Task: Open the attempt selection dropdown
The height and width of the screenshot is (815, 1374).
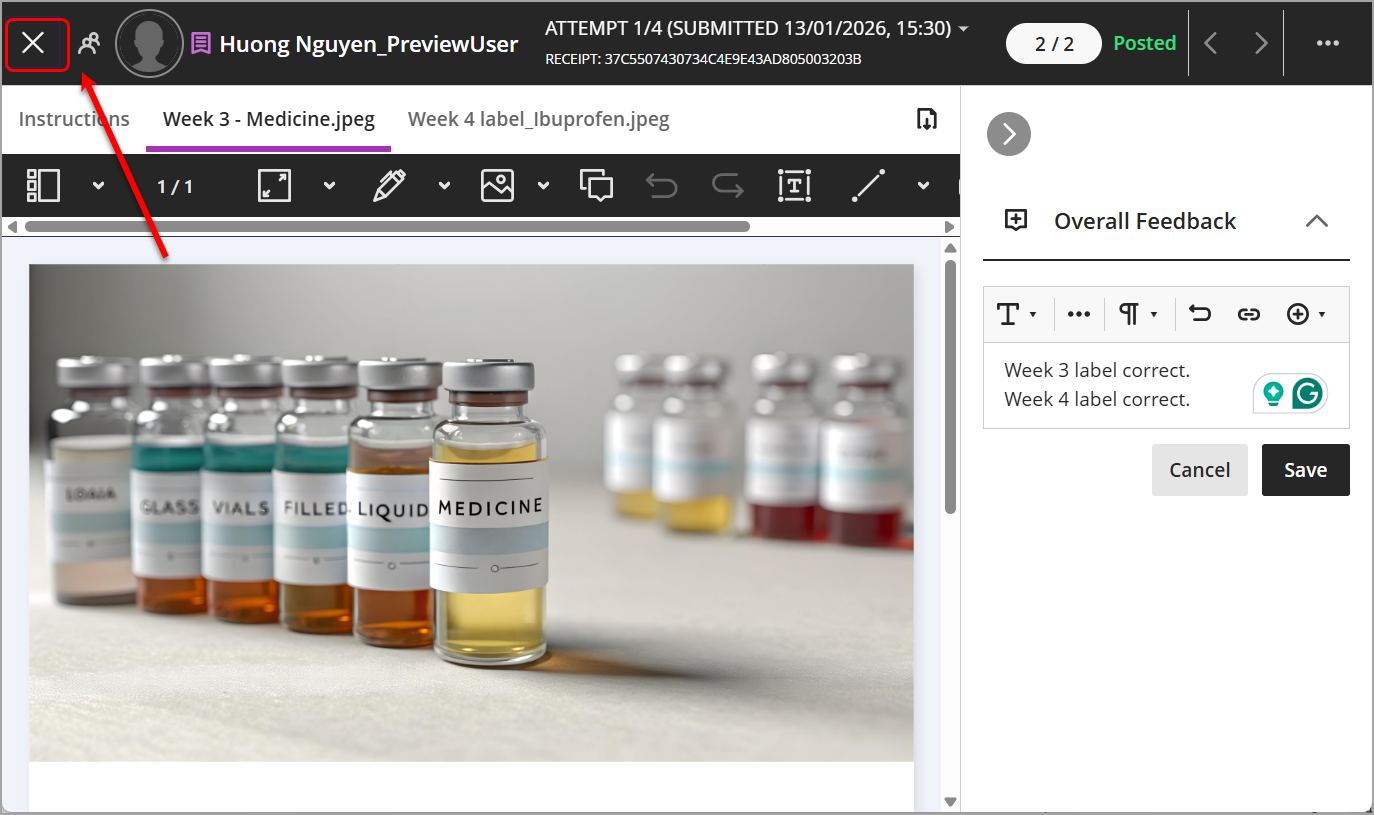Action: 963,29
